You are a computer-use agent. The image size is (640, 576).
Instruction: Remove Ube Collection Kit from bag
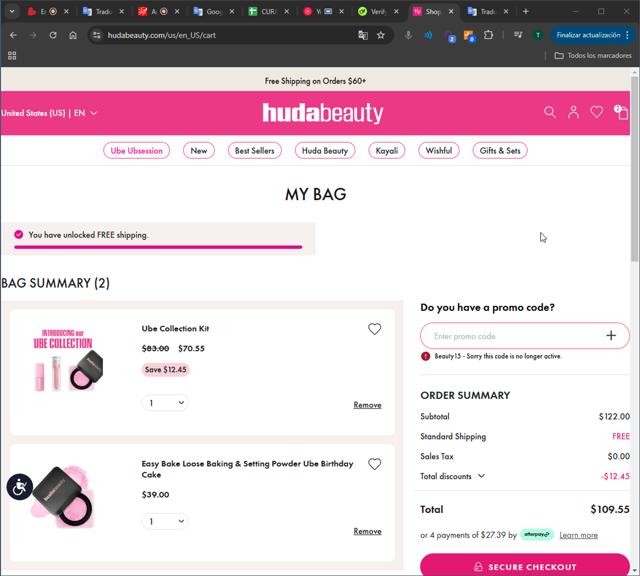[367, 405]
